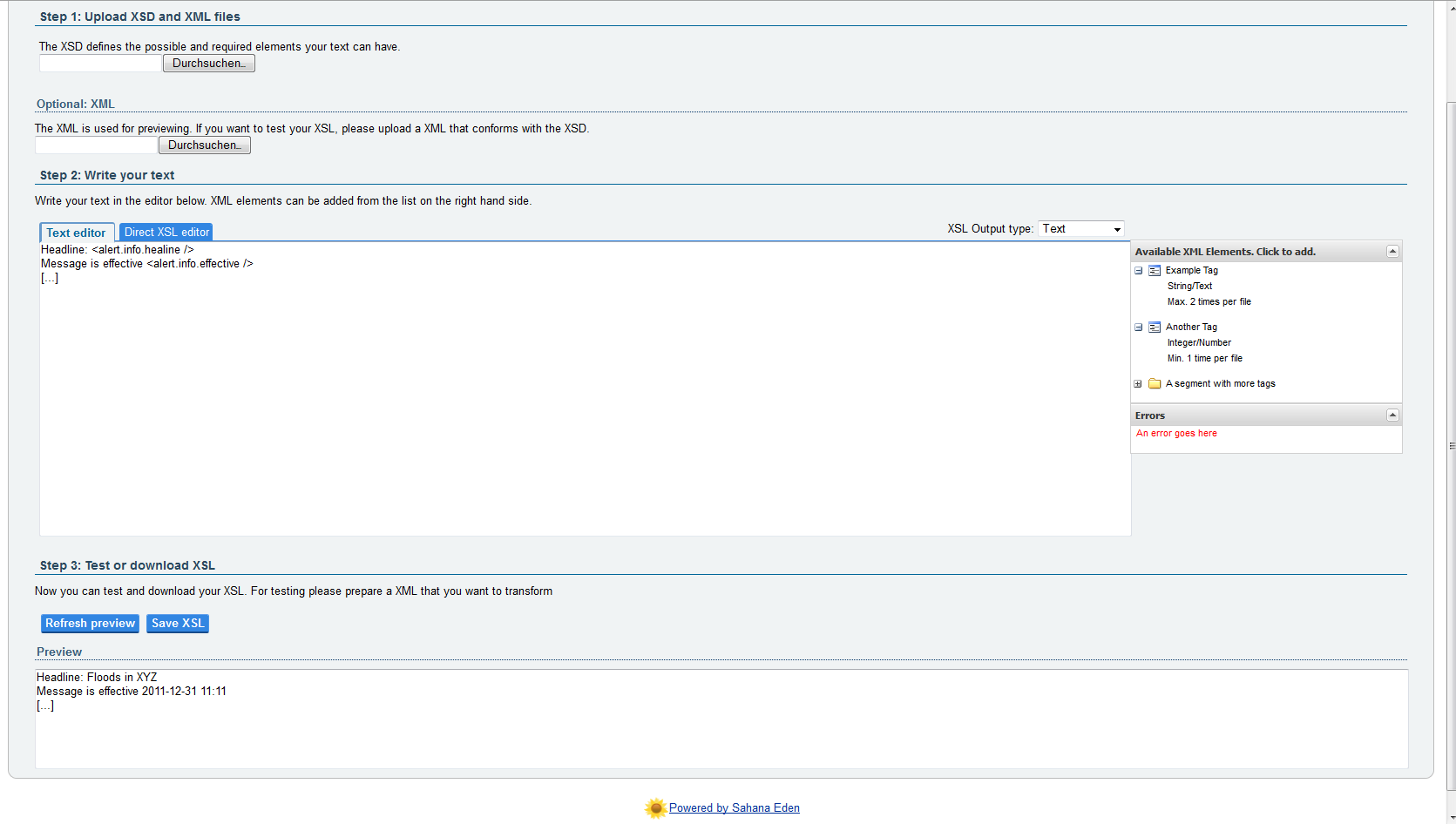
Task: Switch to the Text editor tab
Action: [x=77, y=233]
